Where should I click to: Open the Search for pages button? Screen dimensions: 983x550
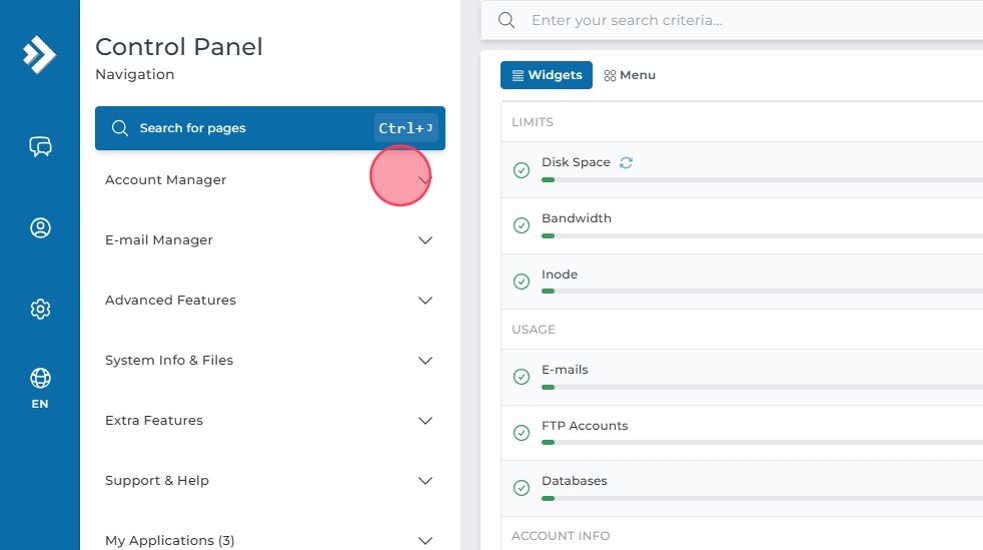pos(269,128)
